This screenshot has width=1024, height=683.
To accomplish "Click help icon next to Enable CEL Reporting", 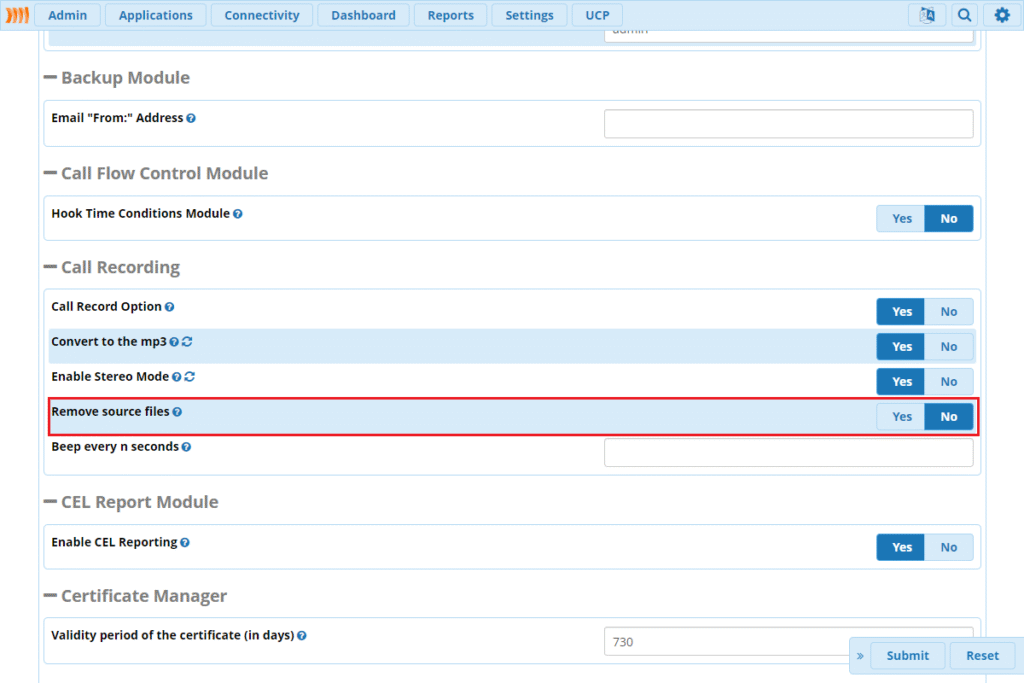I will (185, 543).
